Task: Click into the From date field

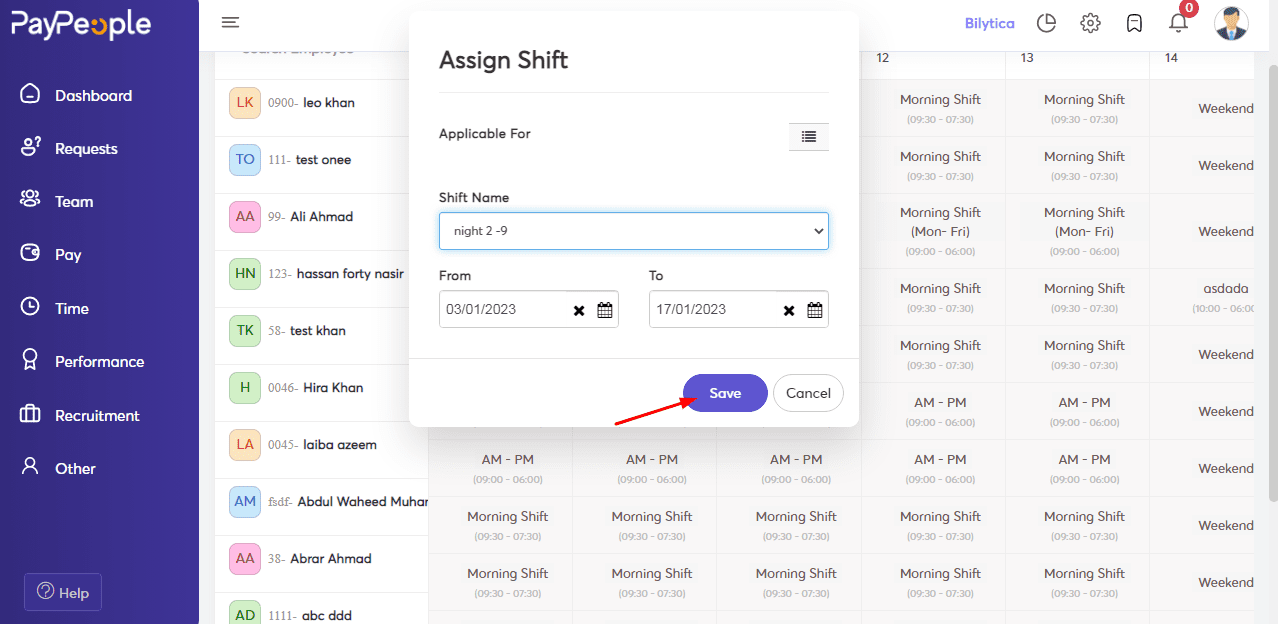Action: [x=503, y=309]
